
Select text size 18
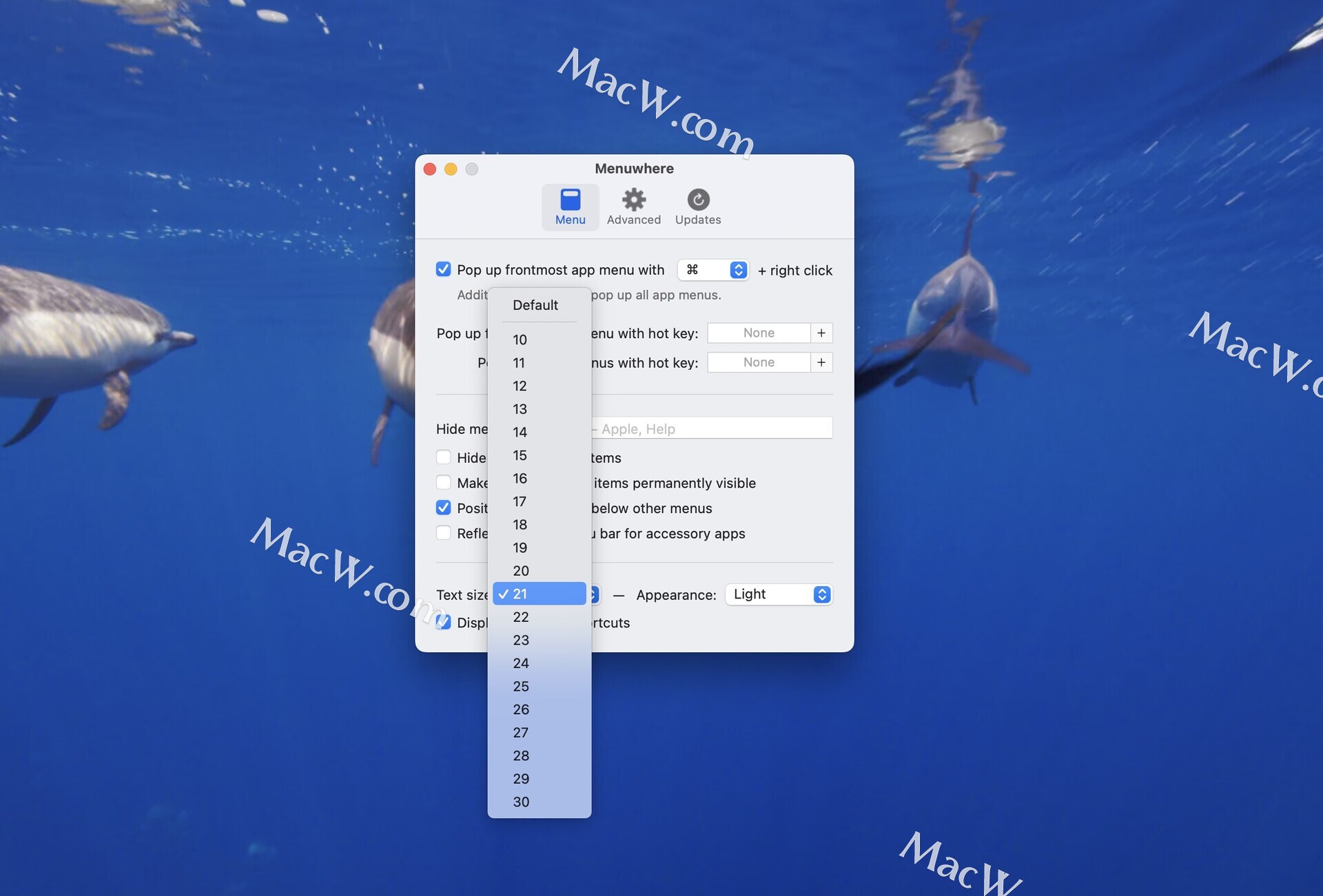tap(540, 525)
